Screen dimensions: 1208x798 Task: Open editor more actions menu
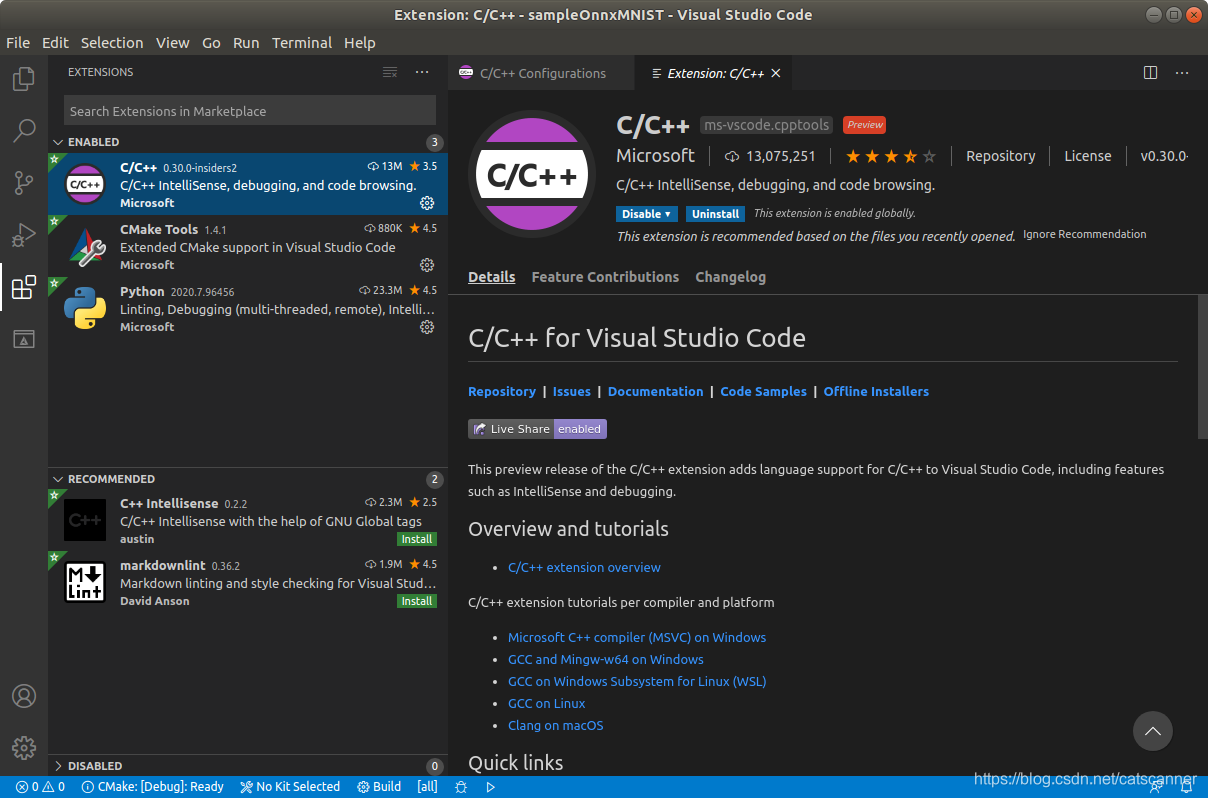click(x=1182, y=73)
